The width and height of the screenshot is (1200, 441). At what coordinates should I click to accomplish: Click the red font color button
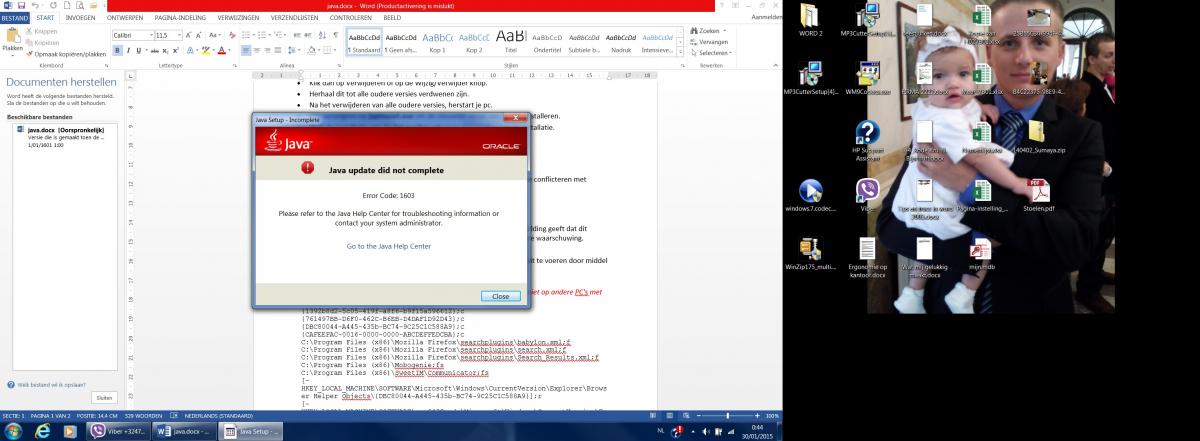point(222,50)
